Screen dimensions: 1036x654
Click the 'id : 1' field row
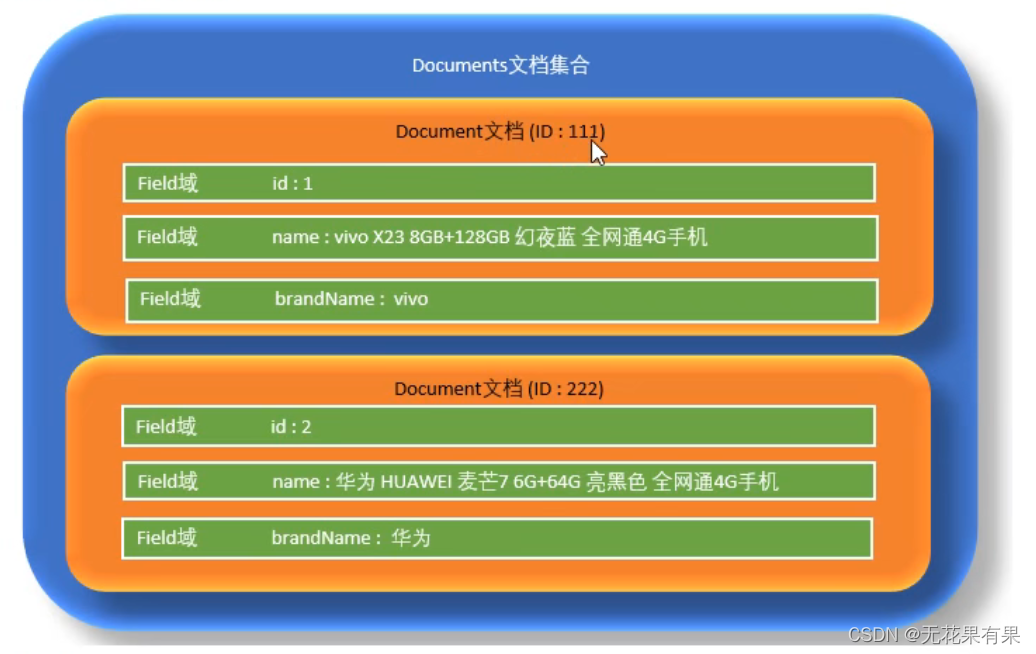500,183
